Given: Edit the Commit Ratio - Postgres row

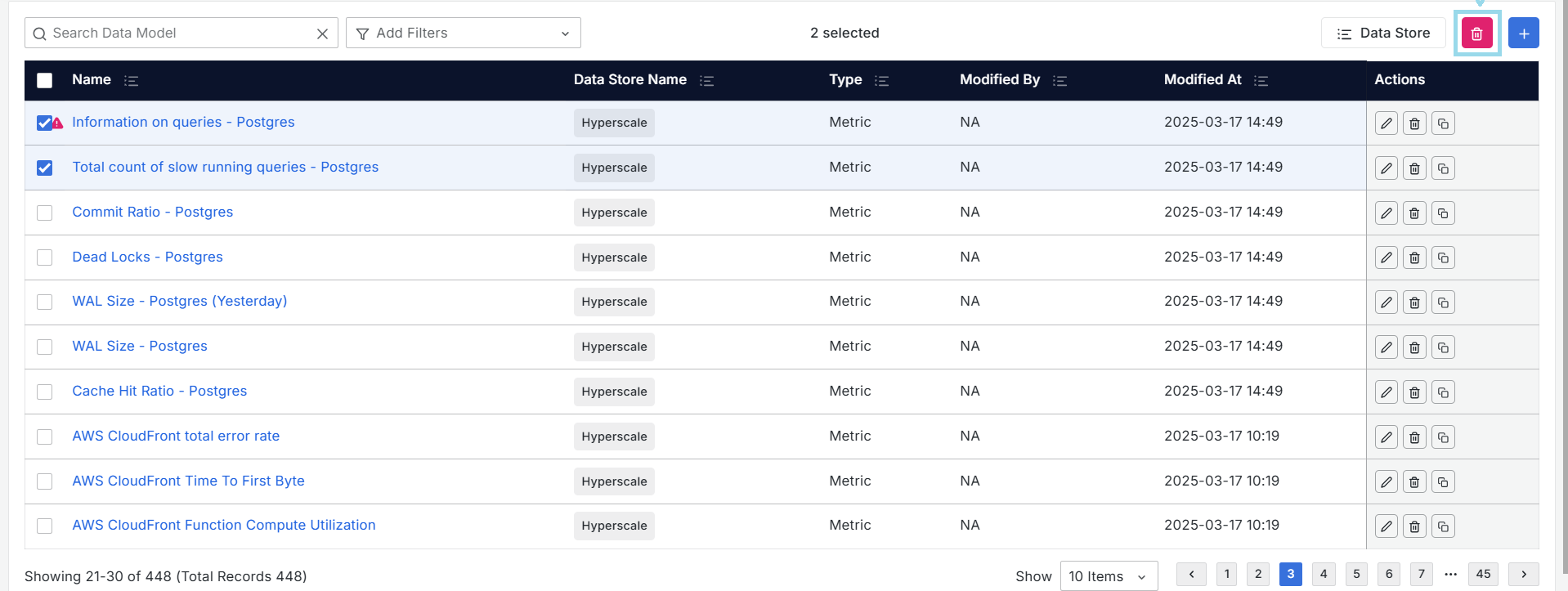Looking at the screenshot, I should [1386, 213].
